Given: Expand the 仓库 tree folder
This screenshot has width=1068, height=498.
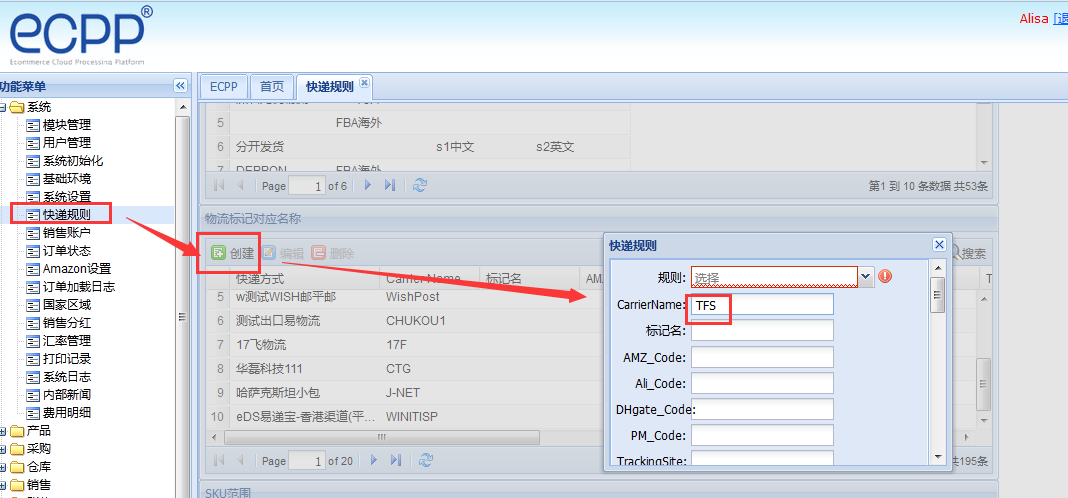Looking at the screenshot, I should [4, 467].
